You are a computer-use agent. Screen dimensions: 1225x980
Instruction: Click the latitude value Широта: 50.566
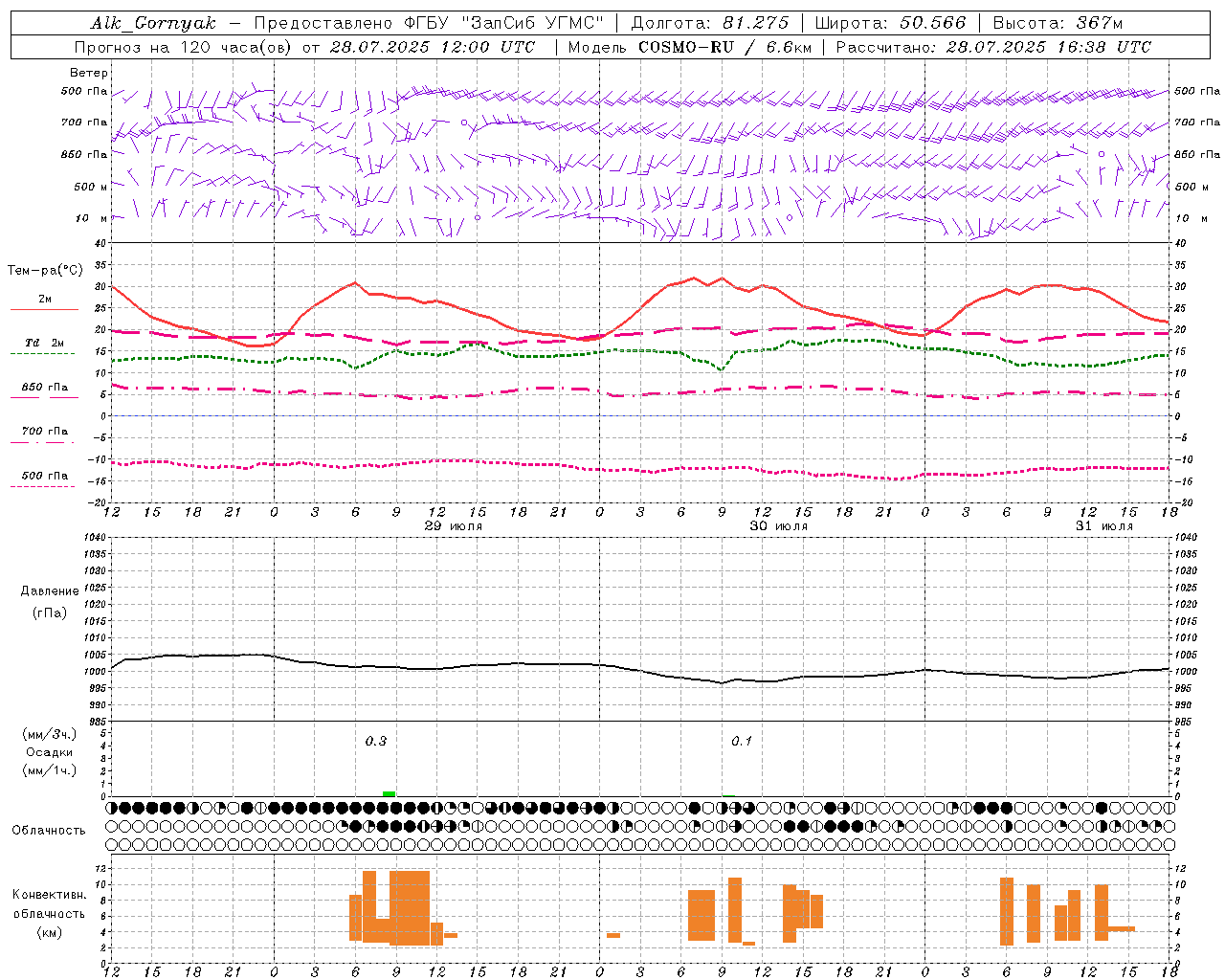pos(890,23)
